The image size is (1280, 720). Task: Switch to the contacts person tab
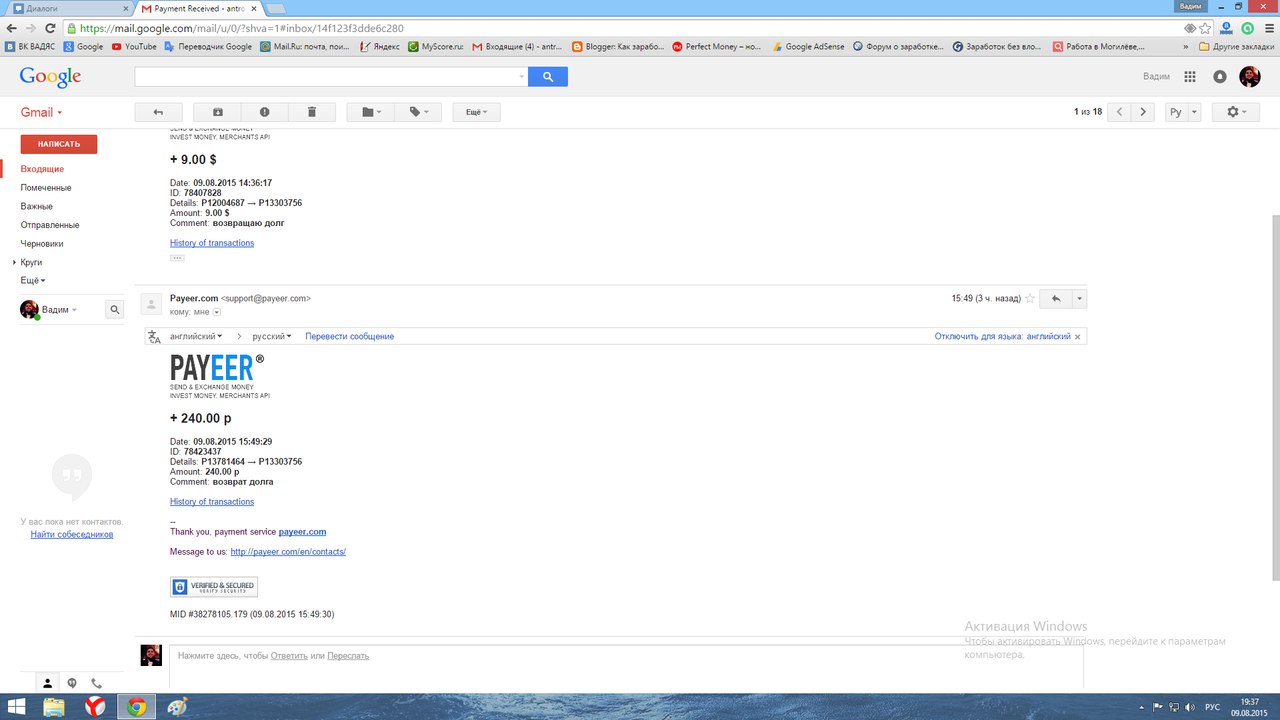click(x=47, y=684)
